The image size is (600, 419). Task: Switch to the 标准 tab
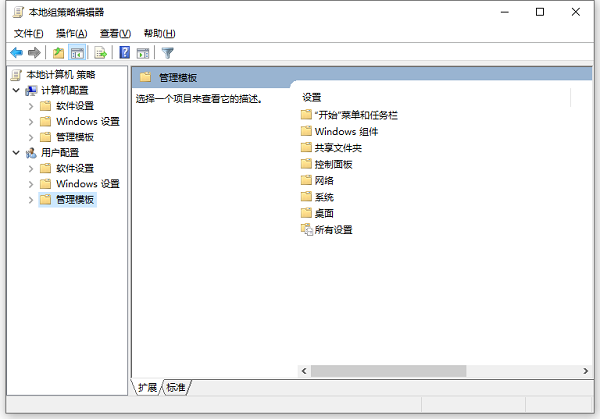176,387
